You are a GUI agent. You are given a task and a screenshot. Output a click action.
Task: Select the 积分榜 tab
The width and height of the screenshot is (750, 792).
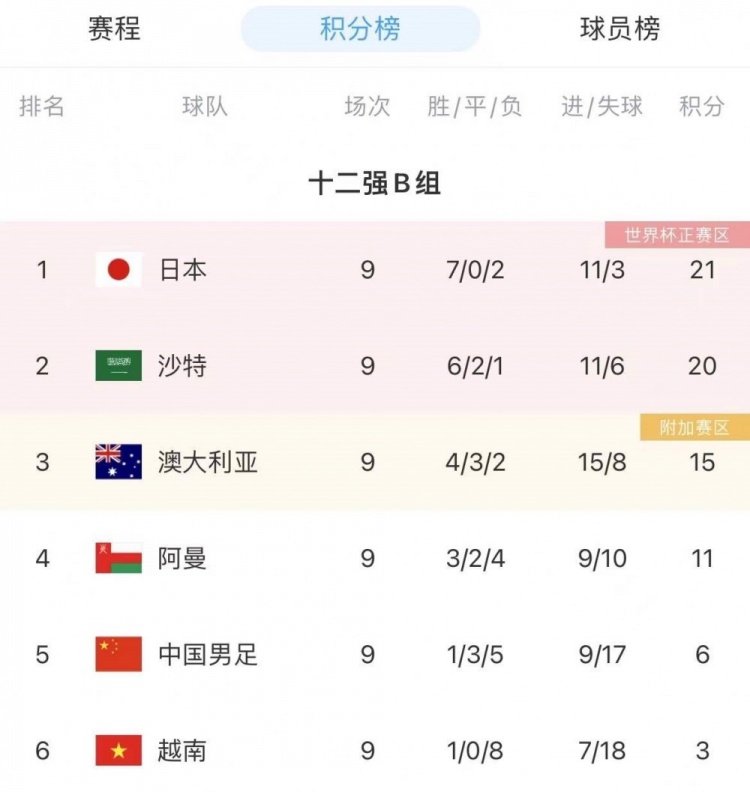tap(360, 29)
